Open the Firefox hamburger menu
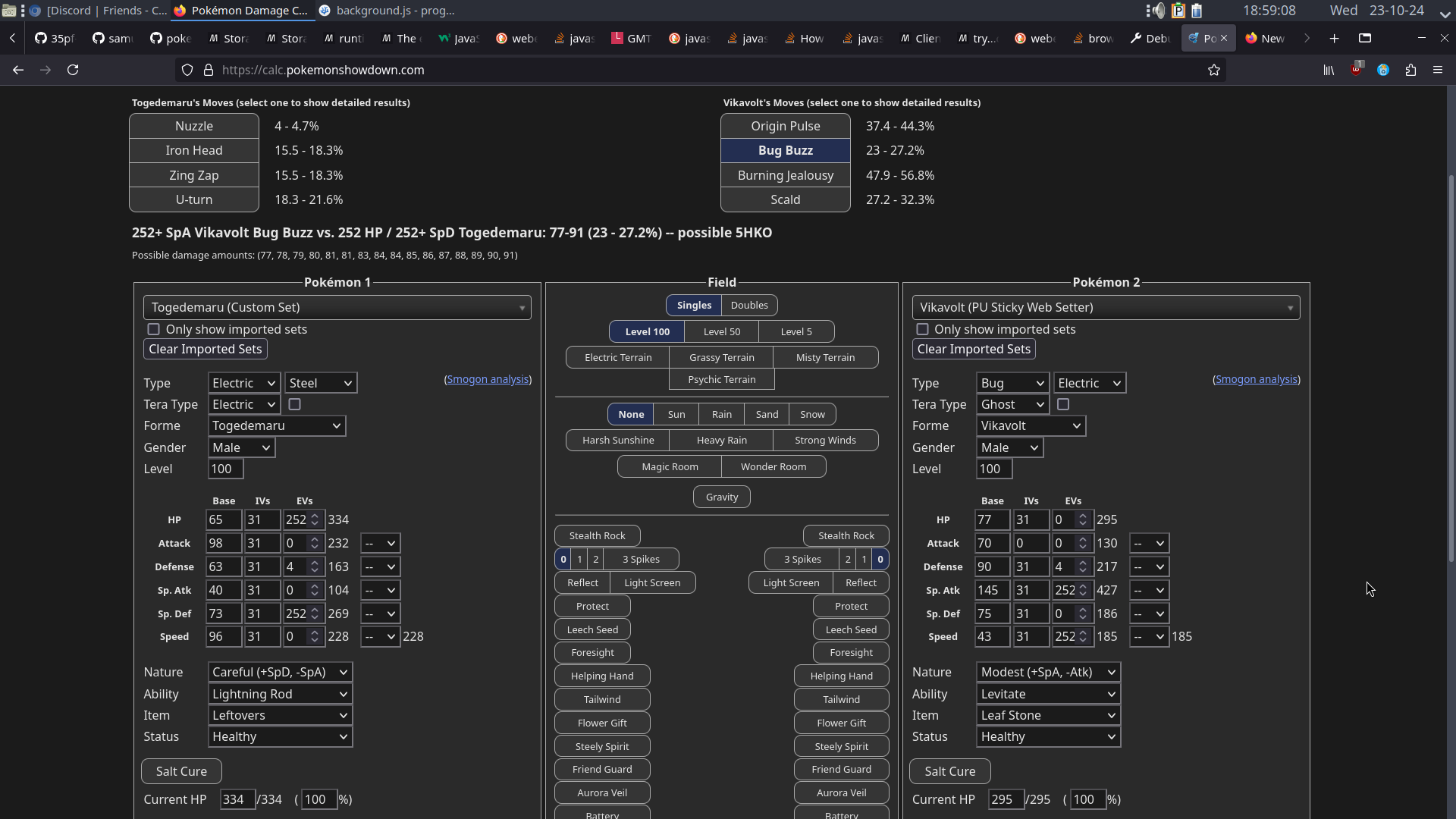This screenshot has width=1456, height=819. pos(1438,70)
